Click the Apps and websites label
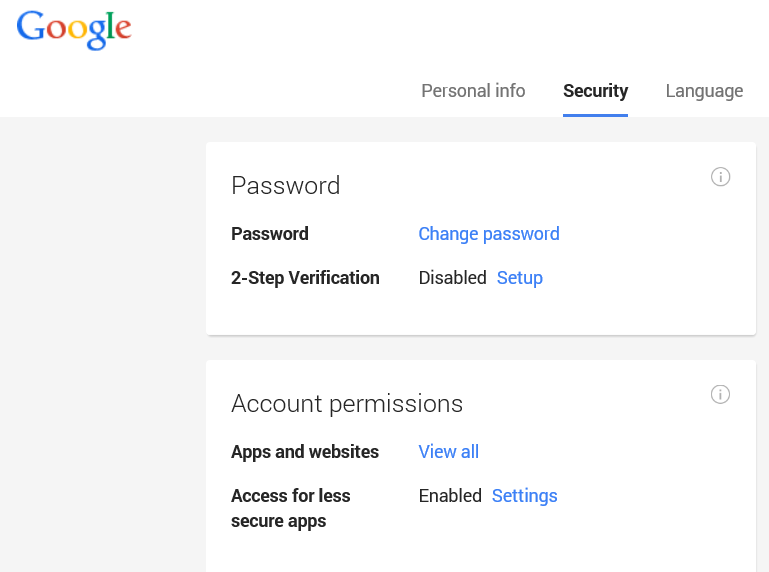This screenshot has width=769, height=572. [305, 452]
